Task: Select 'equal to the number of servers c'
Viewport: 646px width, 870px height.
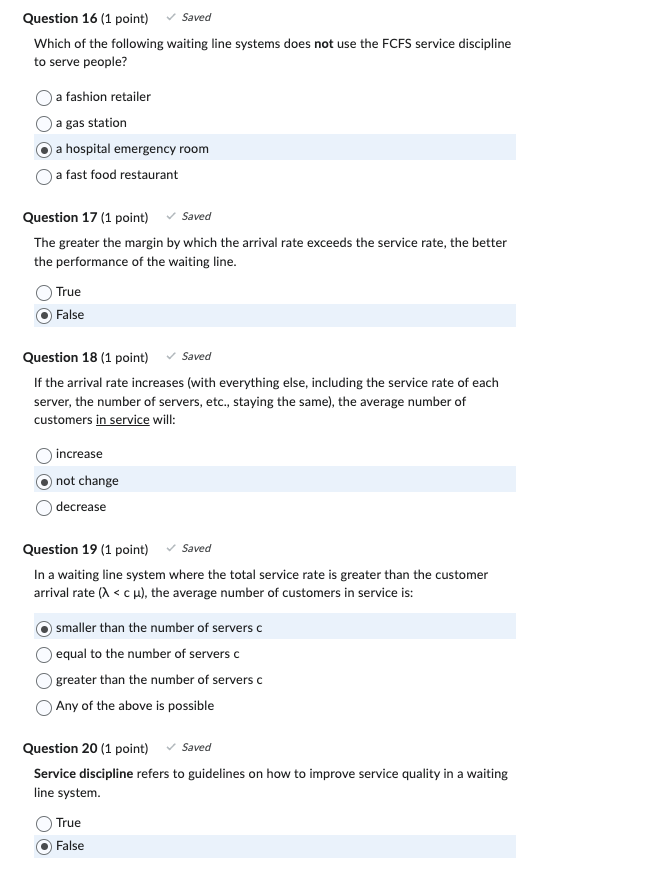Action: (44, 653)
